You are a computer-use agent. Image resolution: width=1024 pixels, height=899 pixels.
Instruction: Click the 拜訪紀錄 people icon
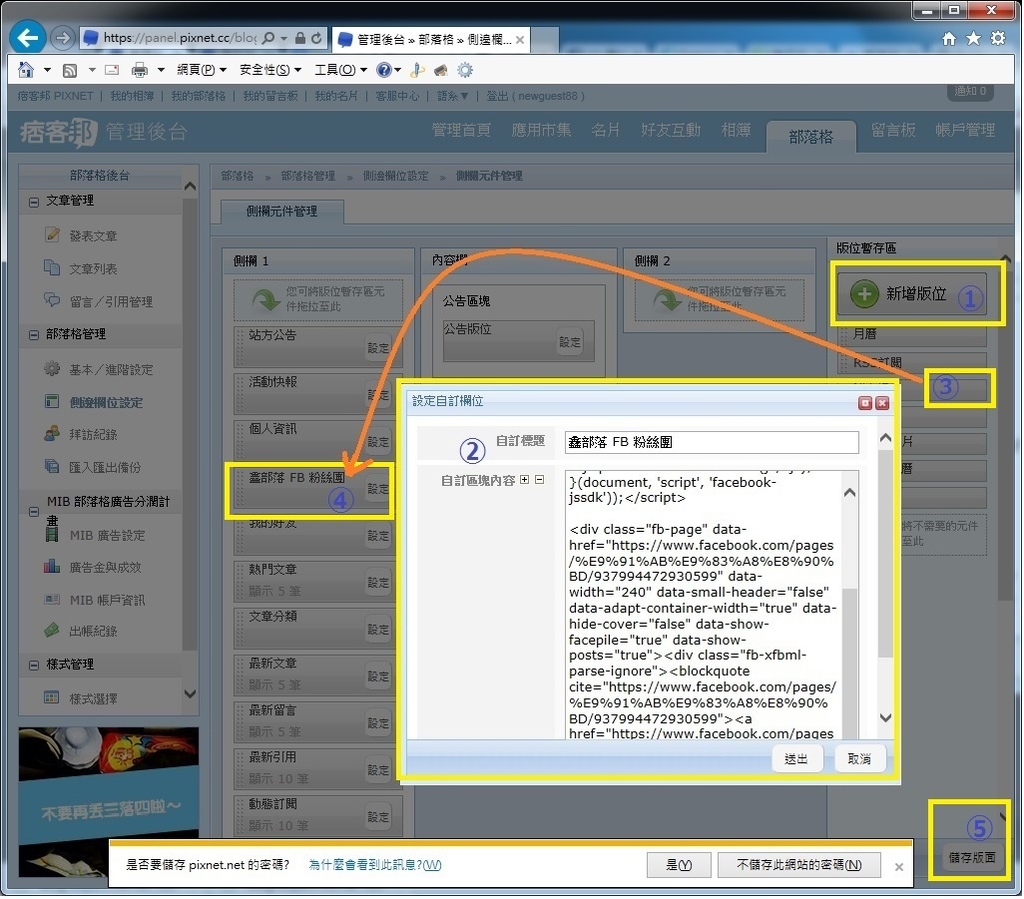(x=52, y=434)
